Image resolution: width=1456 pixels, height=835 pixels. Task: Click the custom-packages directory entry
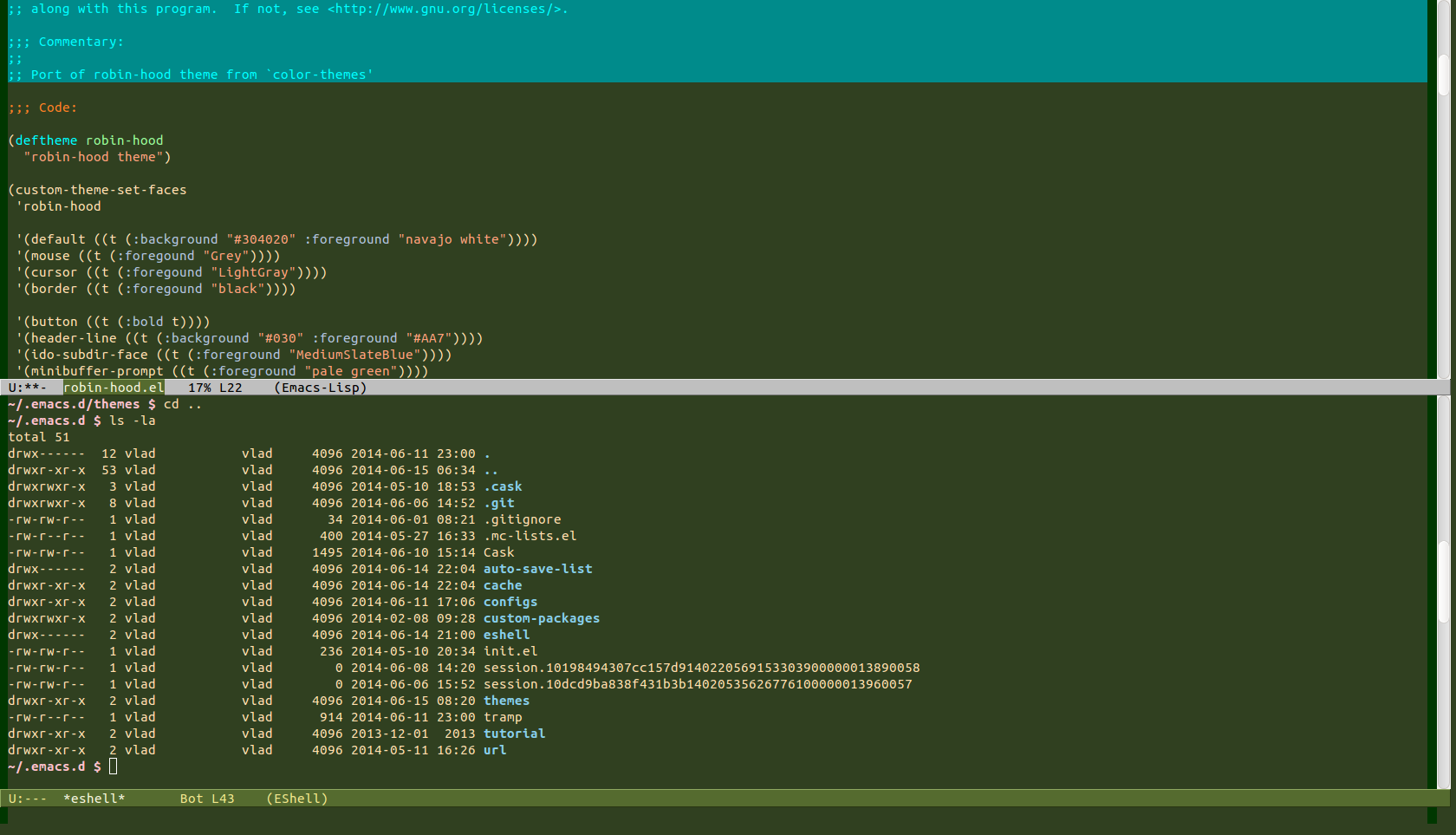pos(542,618)
